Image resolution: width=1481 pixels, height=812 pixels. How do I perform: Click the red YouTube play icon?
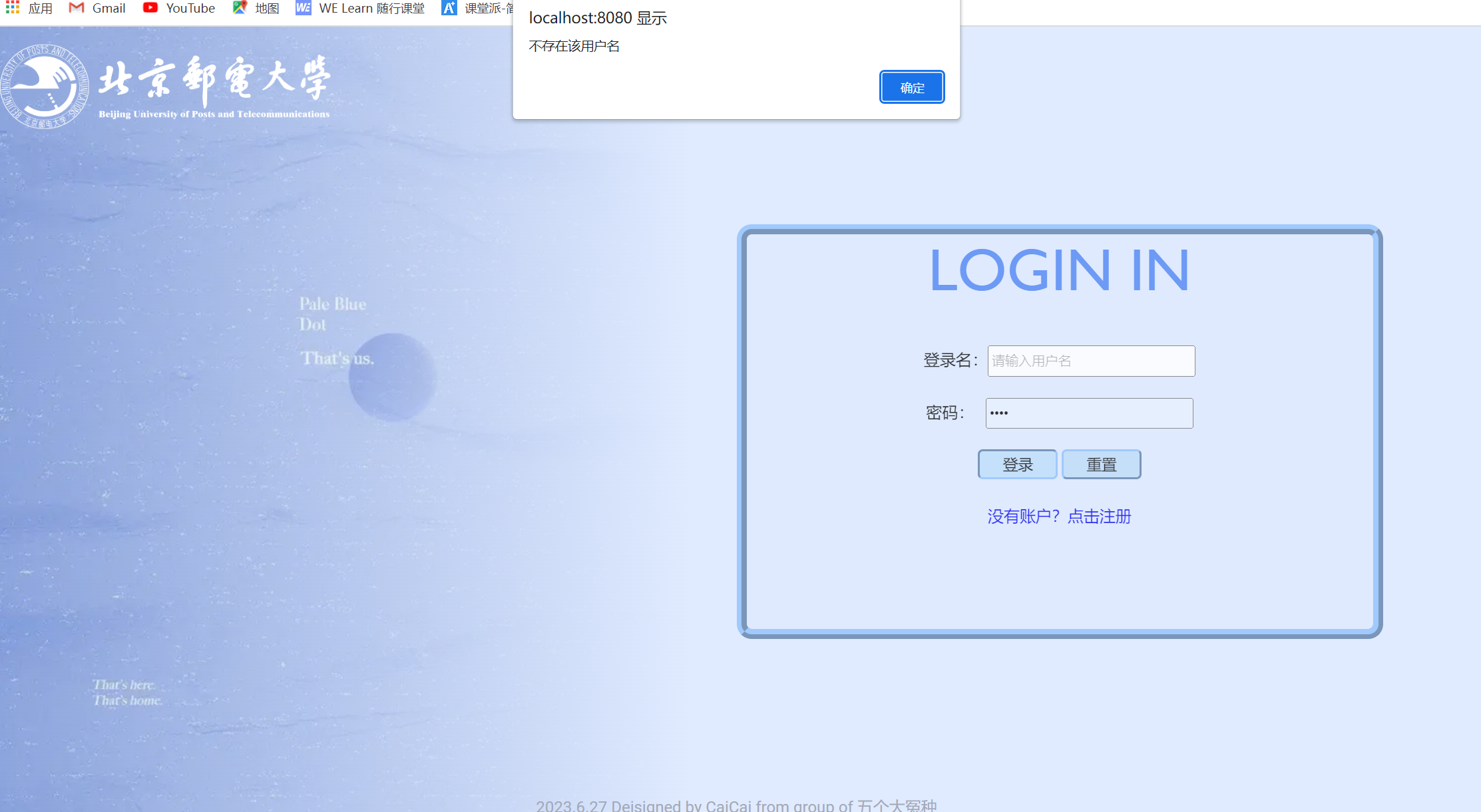click(150, 8)
